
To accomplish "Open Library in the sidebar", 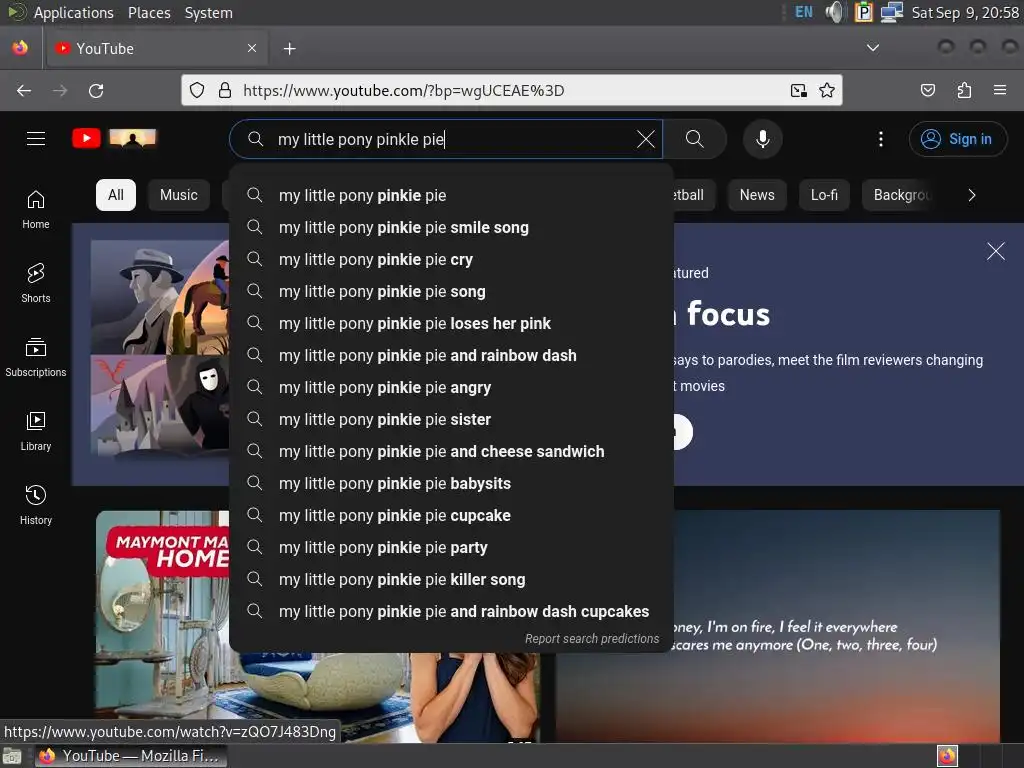I will point(36,432).
